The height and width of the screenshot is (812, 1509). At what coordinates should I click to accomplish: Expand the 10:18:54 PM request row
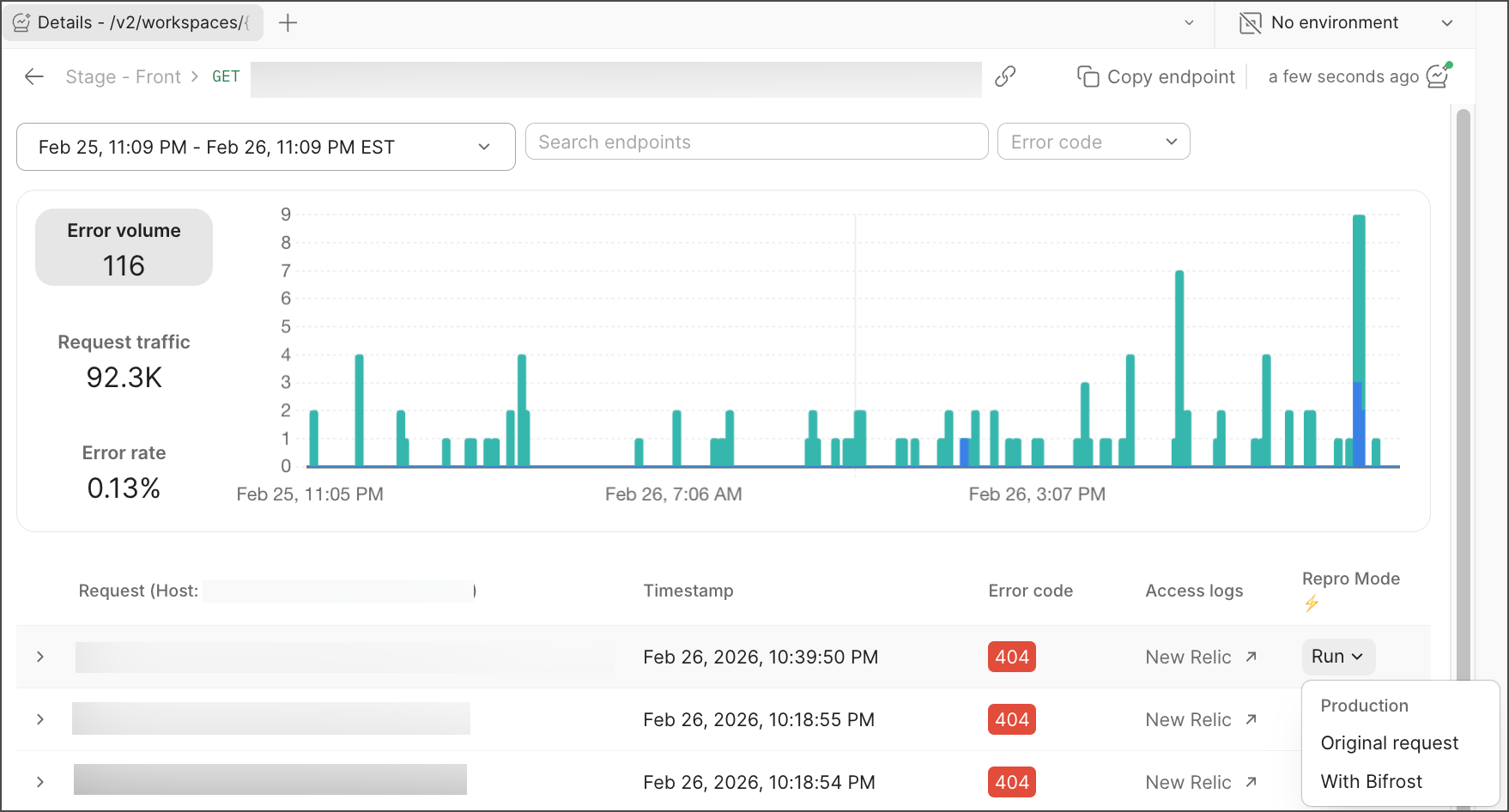pyautogui.click(x=40, y=782)
